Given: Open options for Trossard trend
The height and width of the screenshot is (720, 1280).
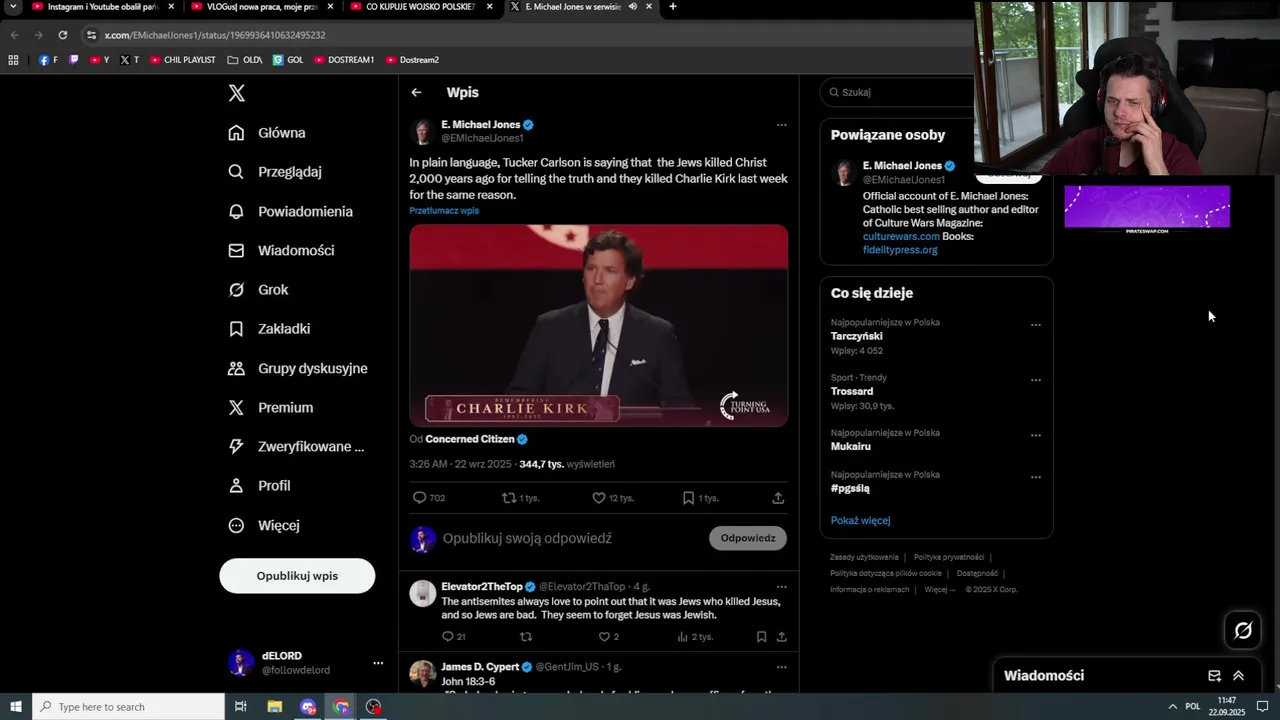Looking at the screenshot, I should coord(1035,380).
